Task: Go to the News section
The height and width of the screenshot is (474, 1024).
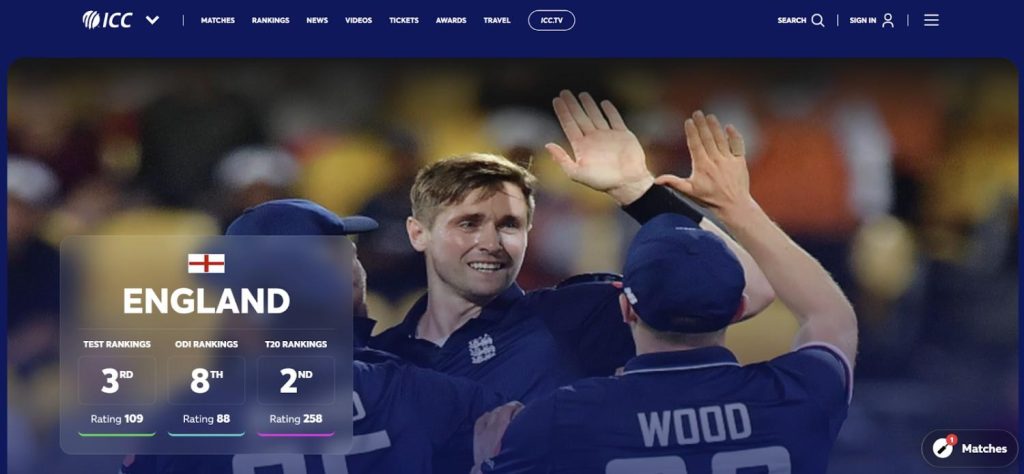Action: (x=317, y=20)
